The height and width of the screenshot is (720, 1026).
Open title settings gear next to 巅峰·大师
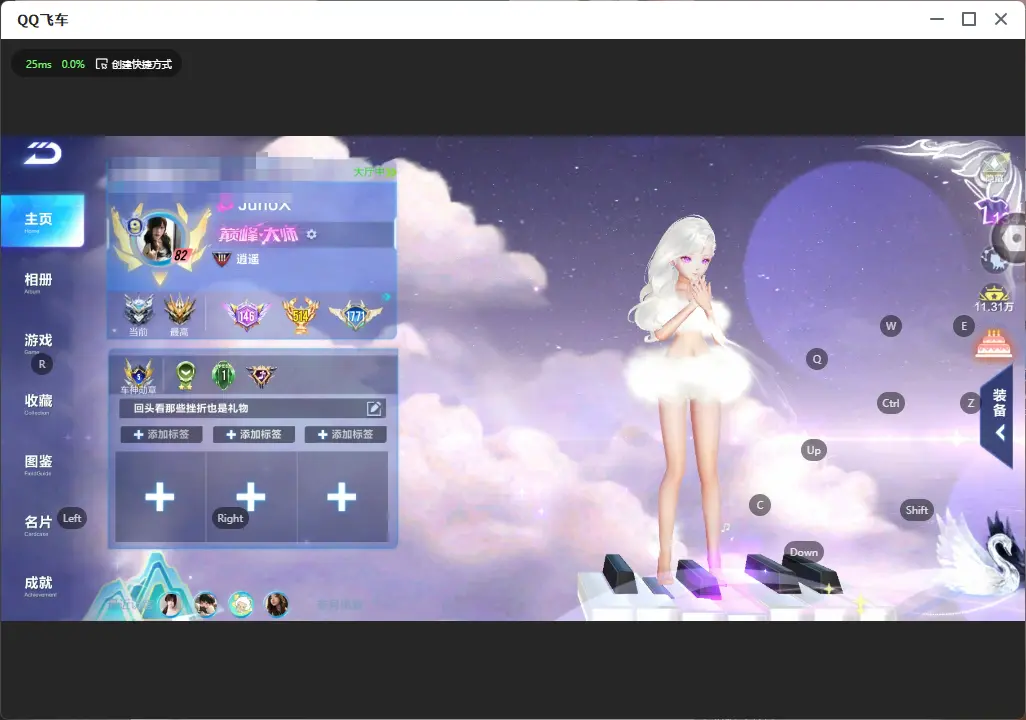point(311,234)
